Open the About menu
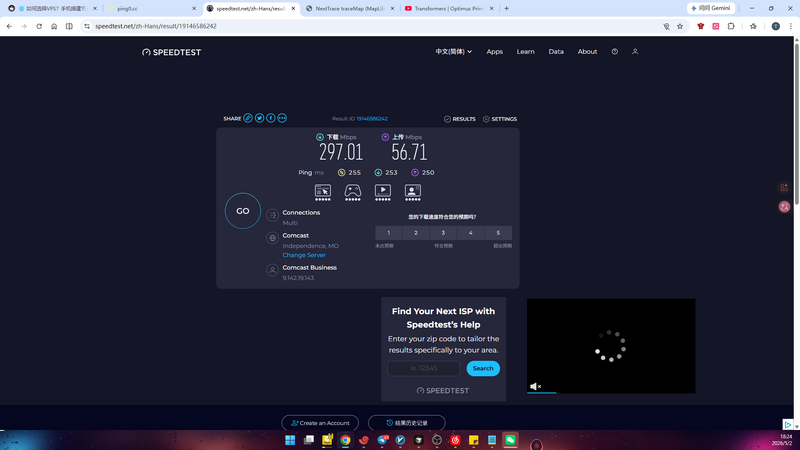 pos(587,52)
